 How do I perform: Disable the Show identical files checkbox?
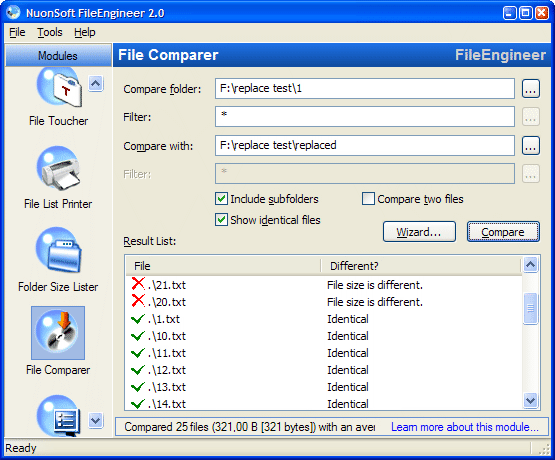click(x=222, y=220)
